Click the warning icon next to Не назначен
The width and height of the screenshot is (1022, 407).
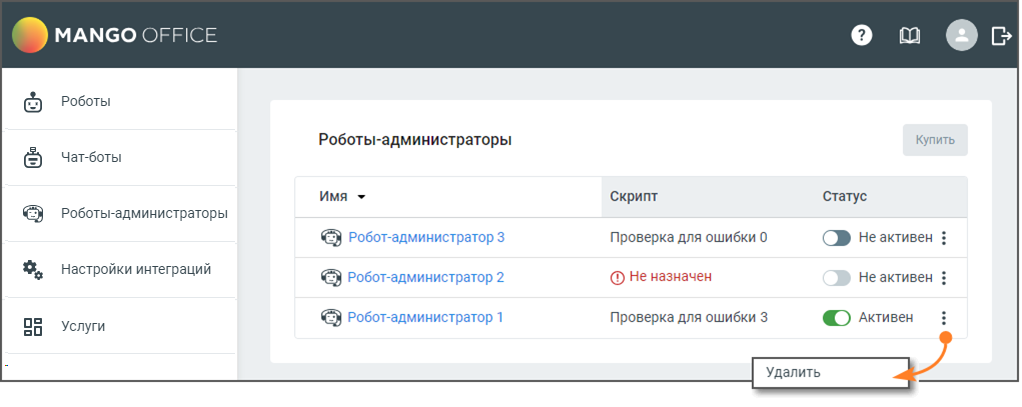[617, 278]
